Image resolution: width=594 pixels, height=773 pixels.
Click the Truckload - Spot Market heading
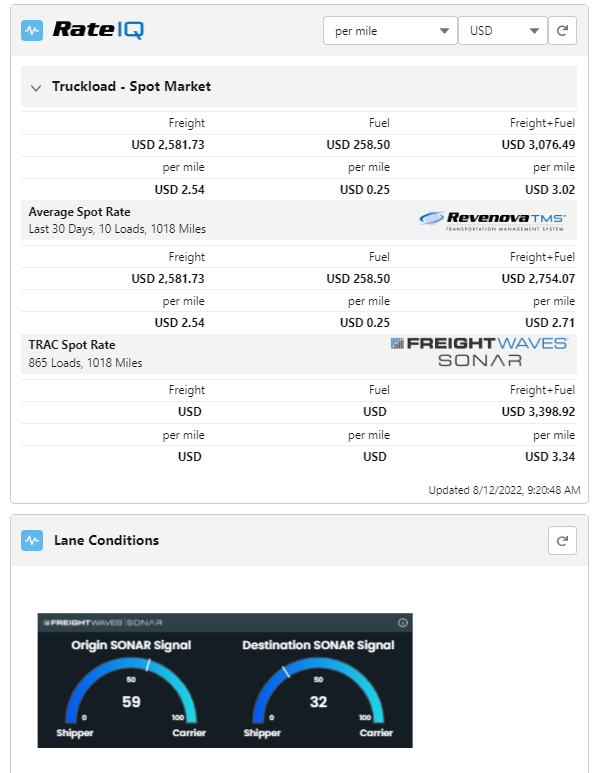132,86
